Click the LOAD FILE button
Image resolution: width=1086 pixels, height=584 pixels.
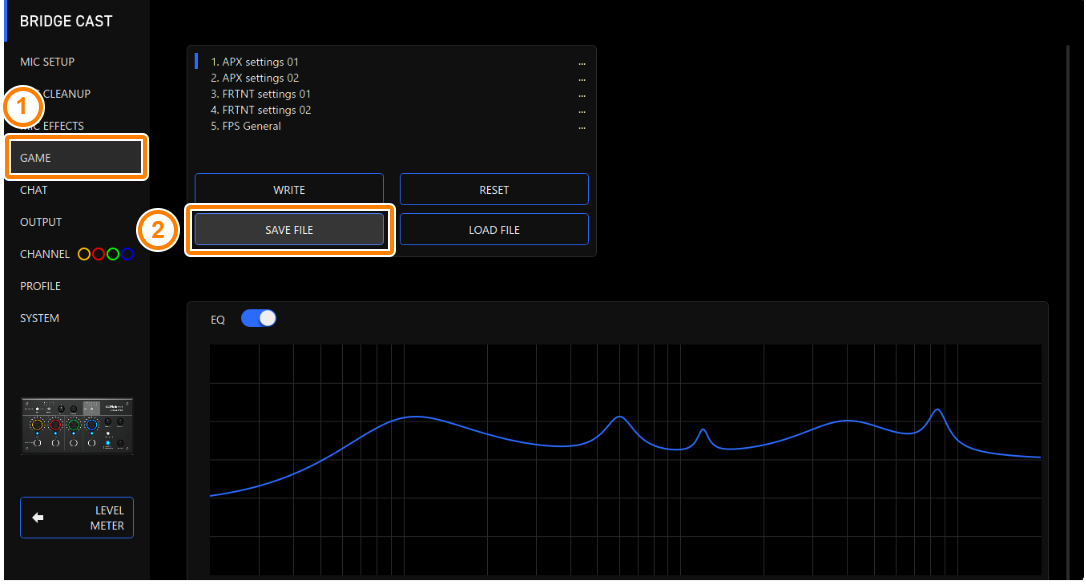point(494,230)
